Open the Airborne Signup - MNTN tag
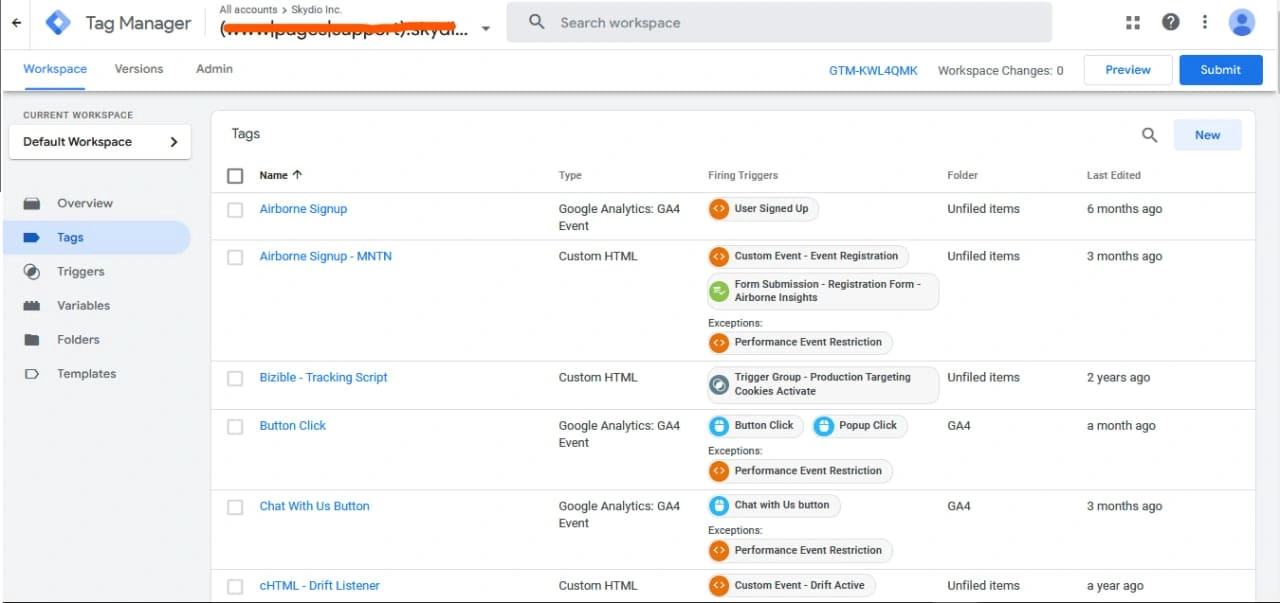This screenshot has height=603, width=1280. tap(326, 256)
